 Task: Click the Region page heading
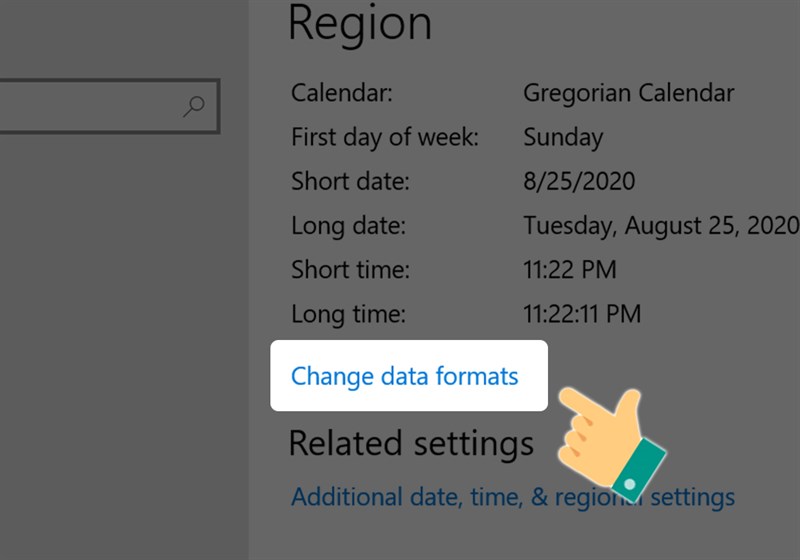[360, 24]
